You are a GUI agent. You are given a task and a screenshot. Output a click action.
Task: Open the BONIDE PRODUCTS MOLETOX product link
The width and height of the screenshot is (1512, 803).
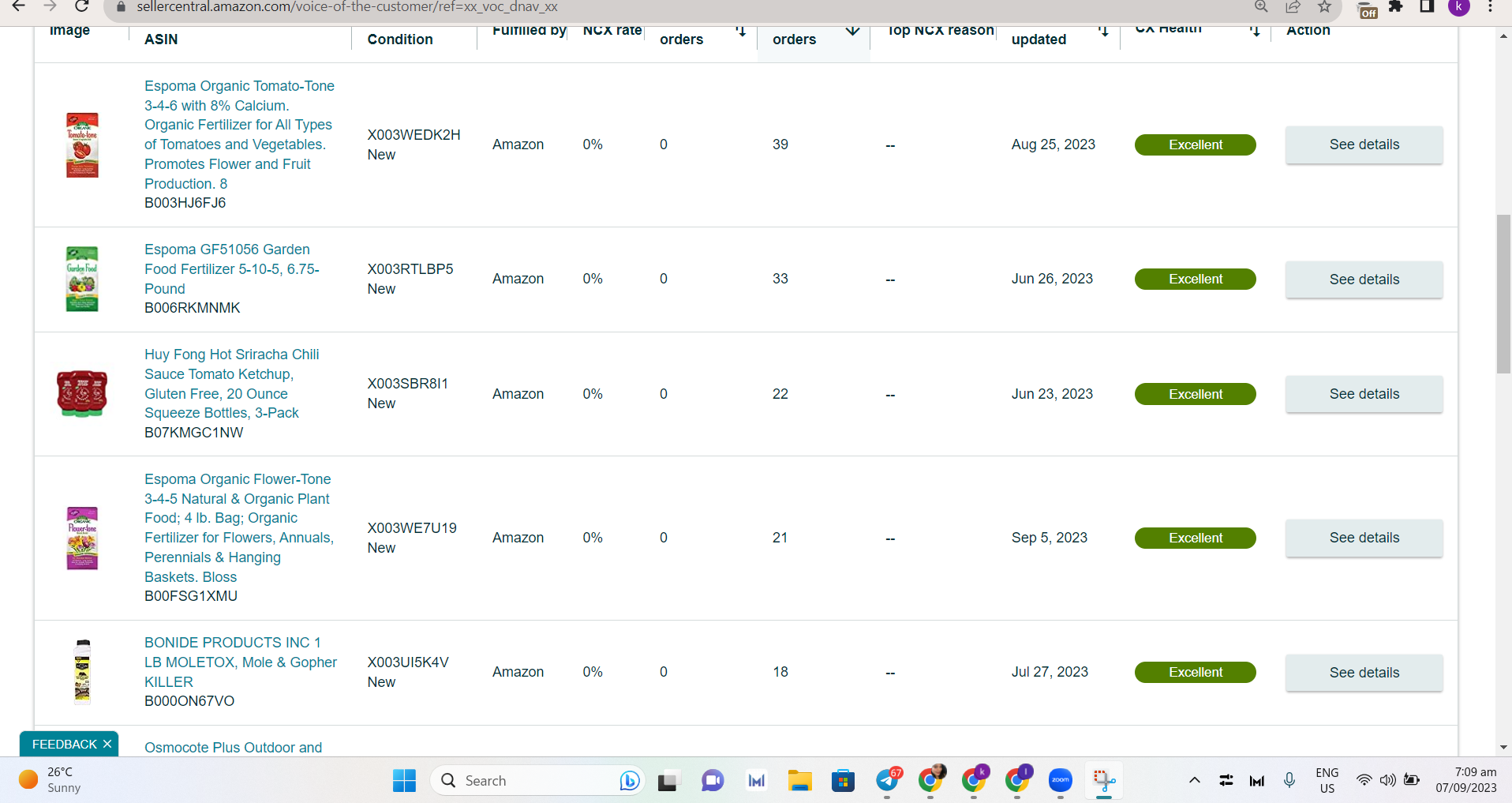point(241,662)
